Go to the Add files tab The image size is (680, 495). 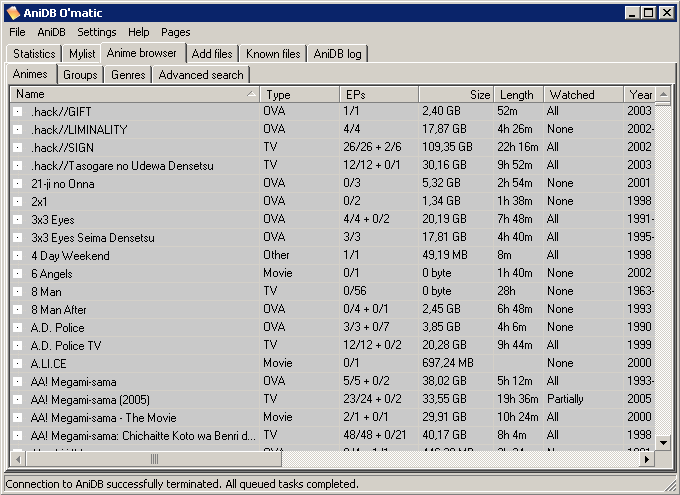(212, 54)
